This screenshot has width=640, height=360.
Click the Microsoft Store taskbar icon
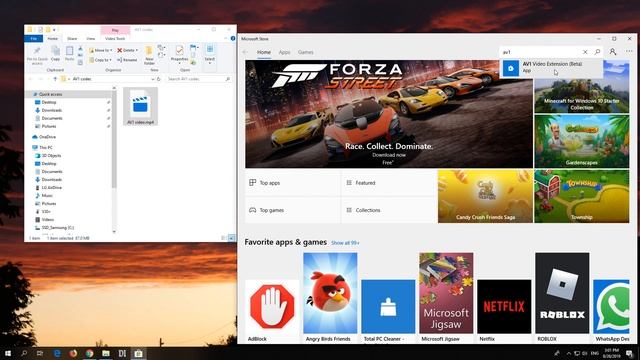coord(138,353)
